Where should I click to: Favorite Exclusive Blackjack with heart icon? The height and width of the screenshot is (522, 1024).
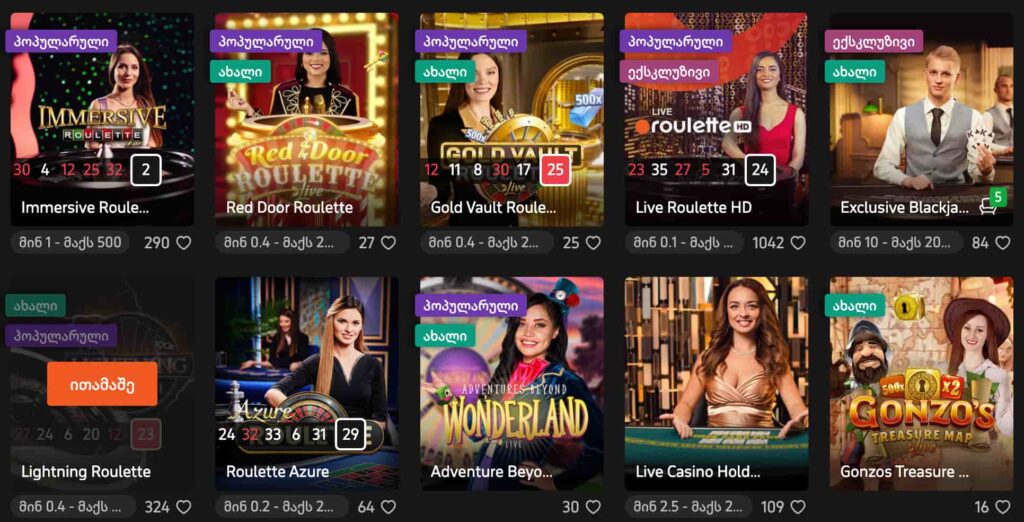(x=1002, y=243)
